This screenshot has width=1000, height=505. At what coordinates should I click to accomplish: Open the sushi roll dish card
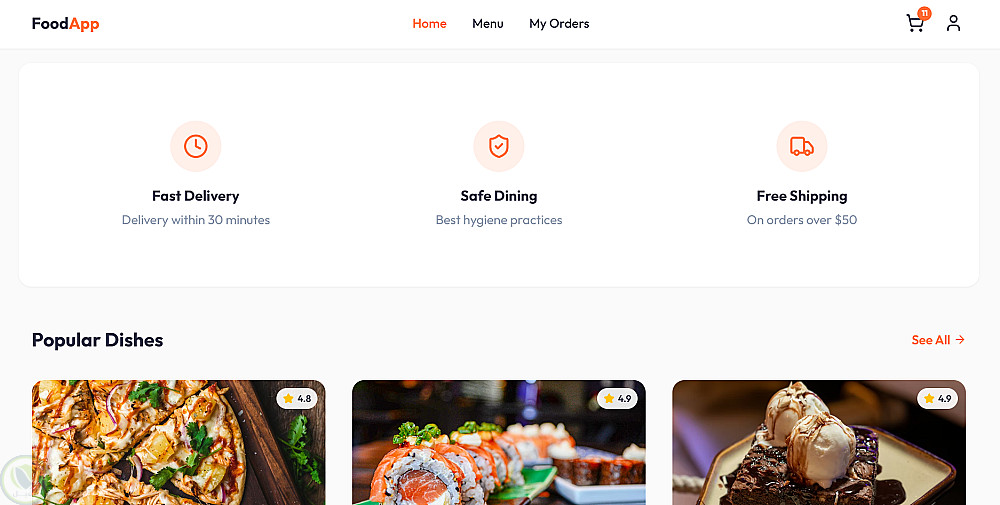tap(499, 443)
